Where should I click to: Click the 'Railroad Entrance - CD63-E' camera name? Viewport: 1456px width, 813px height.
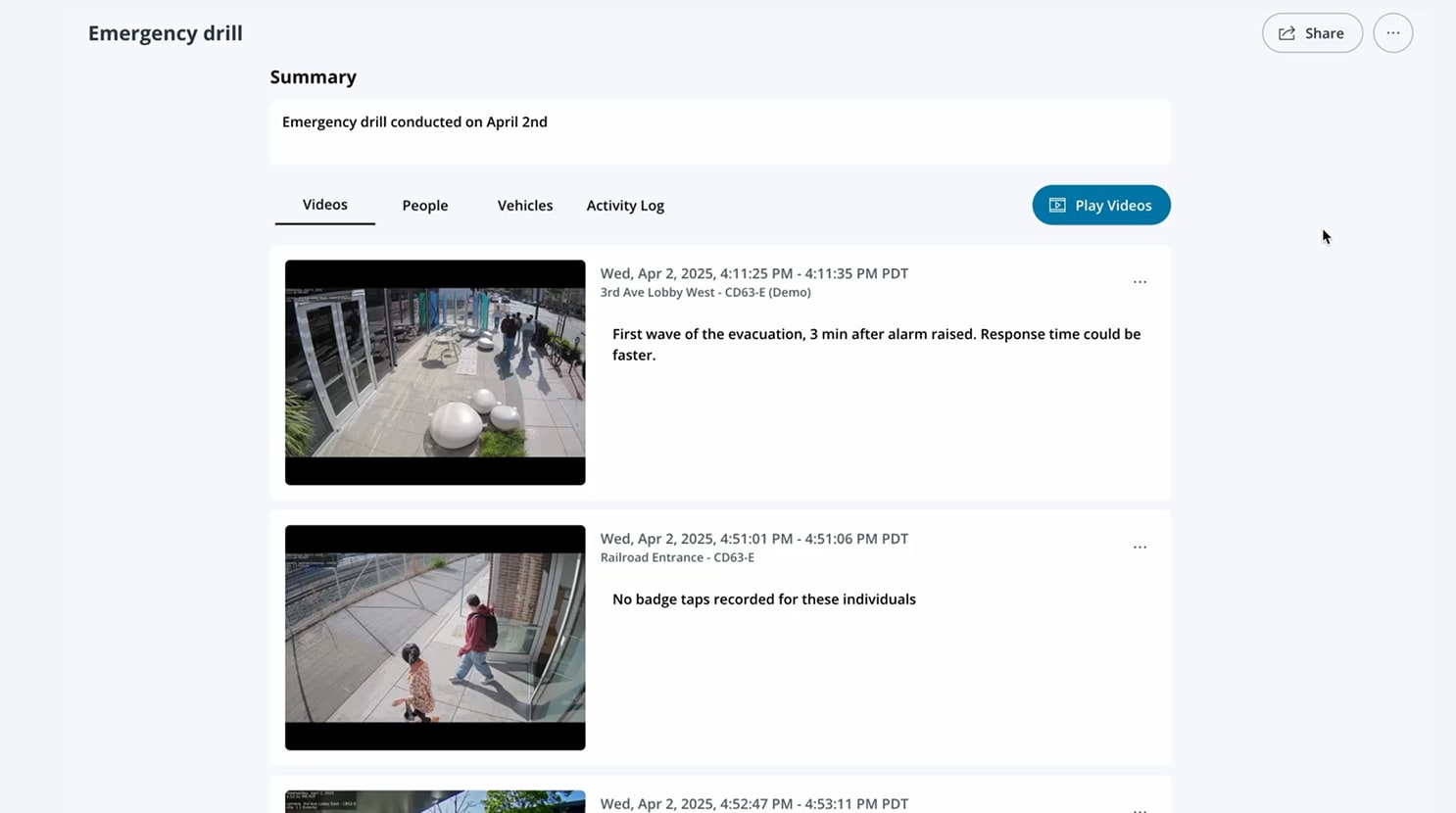click(677, 557)
